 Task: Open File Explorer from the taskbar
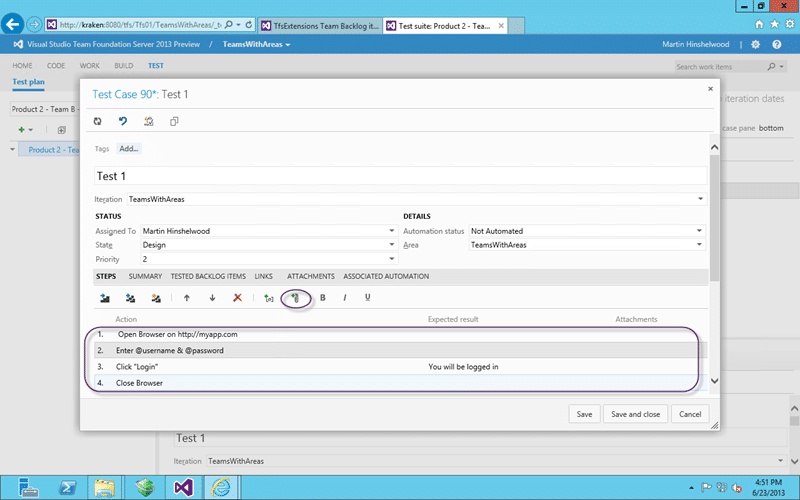[105, 487]
